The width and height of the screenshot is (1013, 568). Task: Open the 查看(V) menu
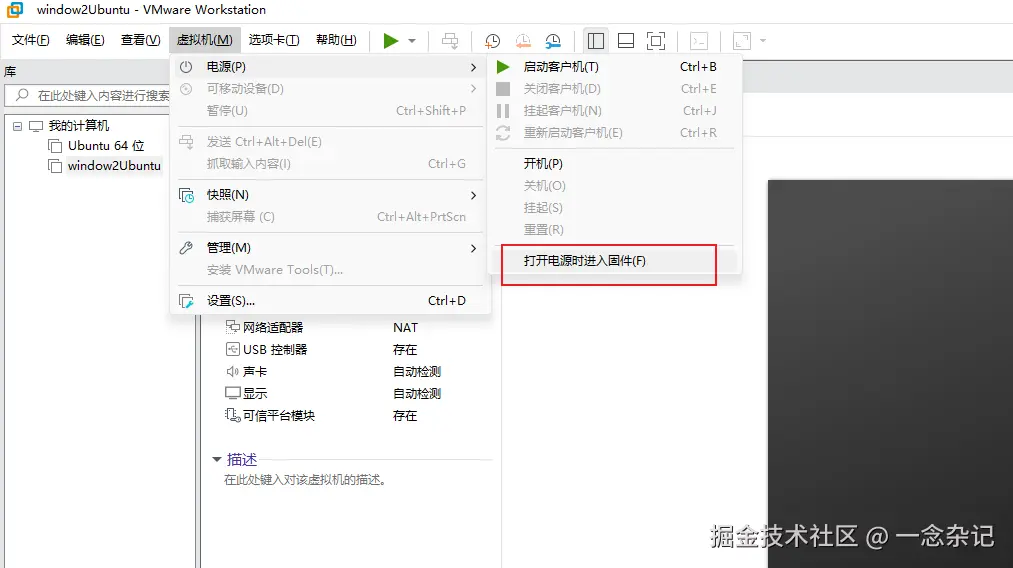click(x=140, y=40)
